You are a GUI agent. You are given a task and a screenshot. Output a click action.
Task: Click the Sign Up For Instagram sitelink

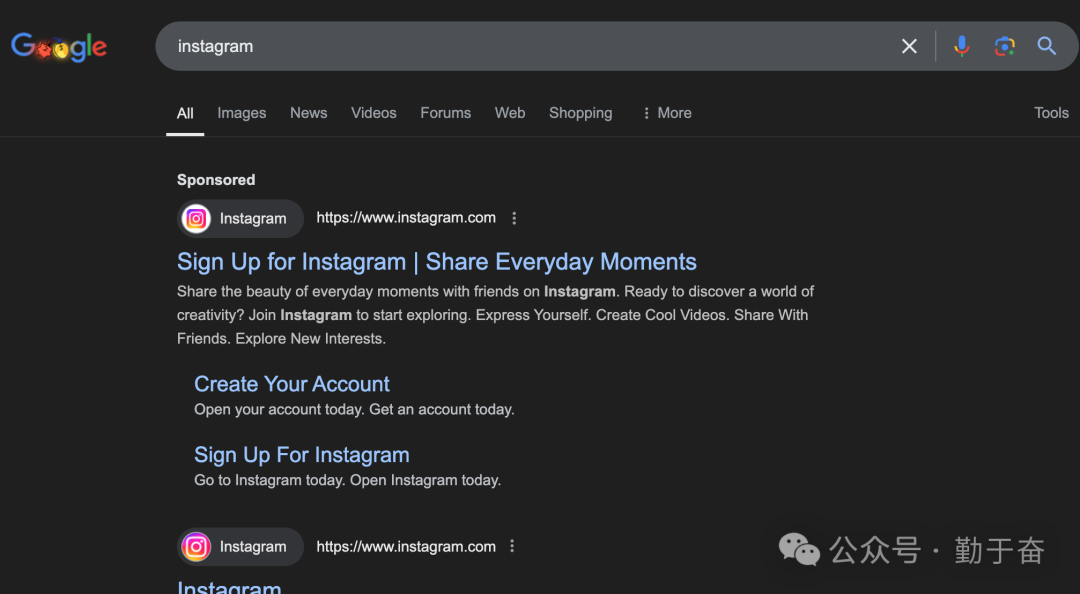tap(302, 455)
